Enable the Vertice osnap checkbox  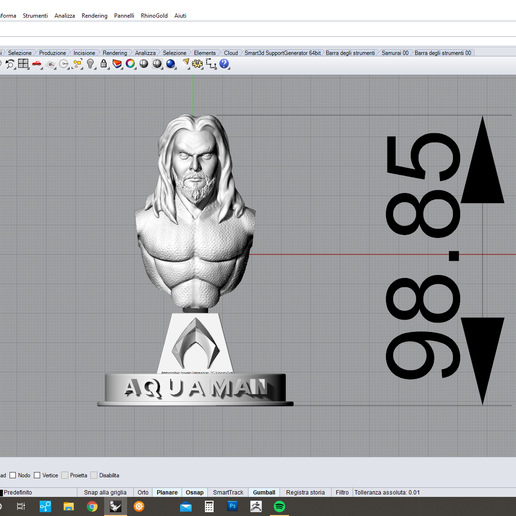(37, 475)
